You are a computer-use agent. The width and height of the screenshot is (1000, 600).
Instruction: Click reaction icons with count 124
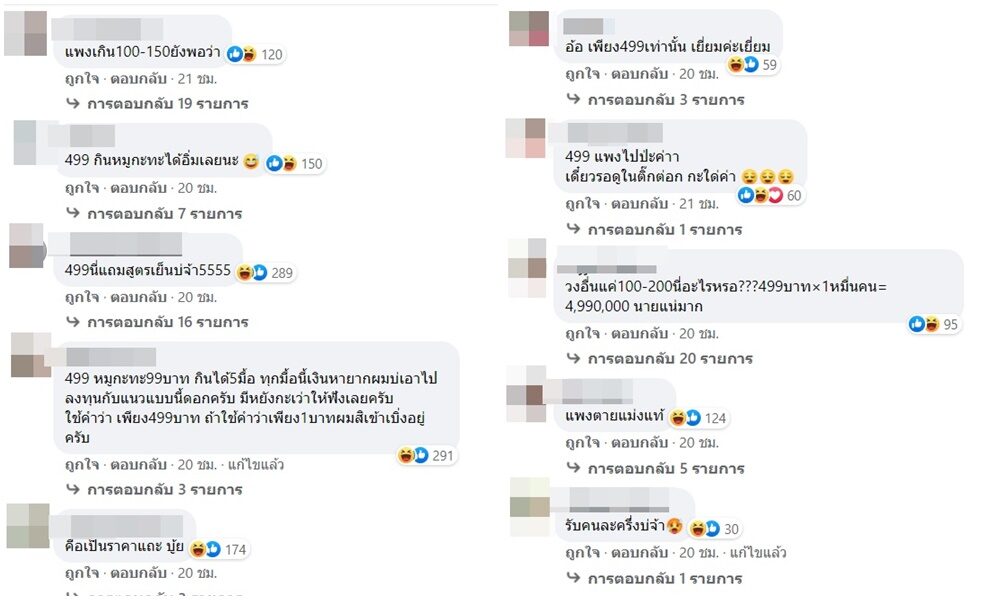pos(698,418)
